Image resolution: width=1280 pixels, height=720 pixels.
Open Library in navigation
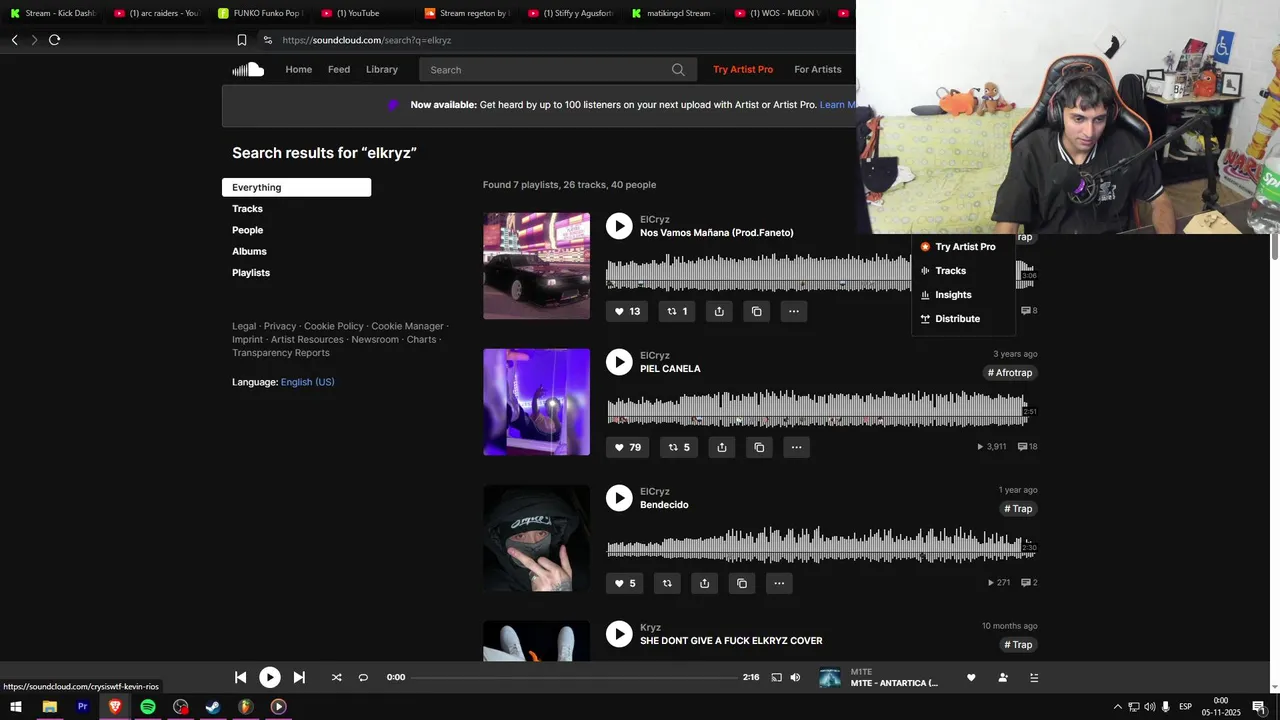(382, 69)
